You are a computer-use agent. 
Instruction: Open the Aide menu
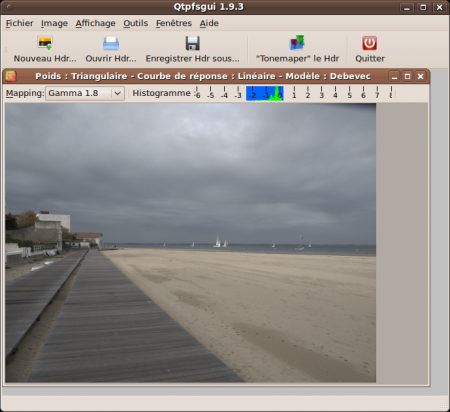click(209, 23)
